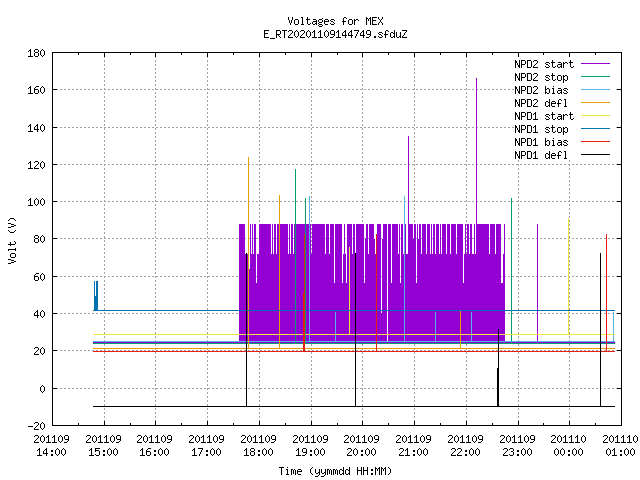The height and width of the screenshot is (480, 640).
Task: Click the yellow spike at 00:00
Action: (x=569, y=276)
